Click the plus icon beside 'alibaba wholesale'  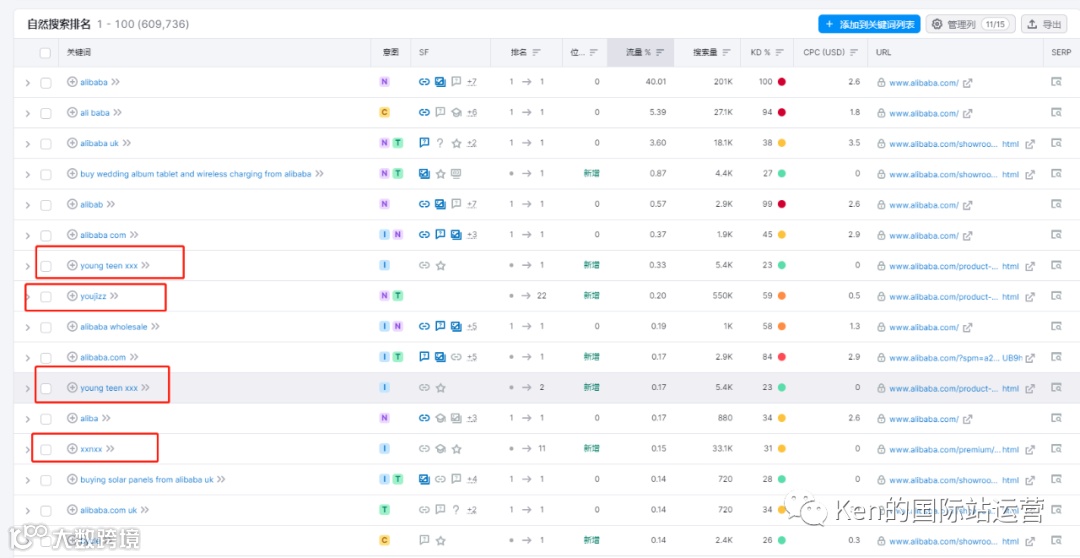click(72, 327)
